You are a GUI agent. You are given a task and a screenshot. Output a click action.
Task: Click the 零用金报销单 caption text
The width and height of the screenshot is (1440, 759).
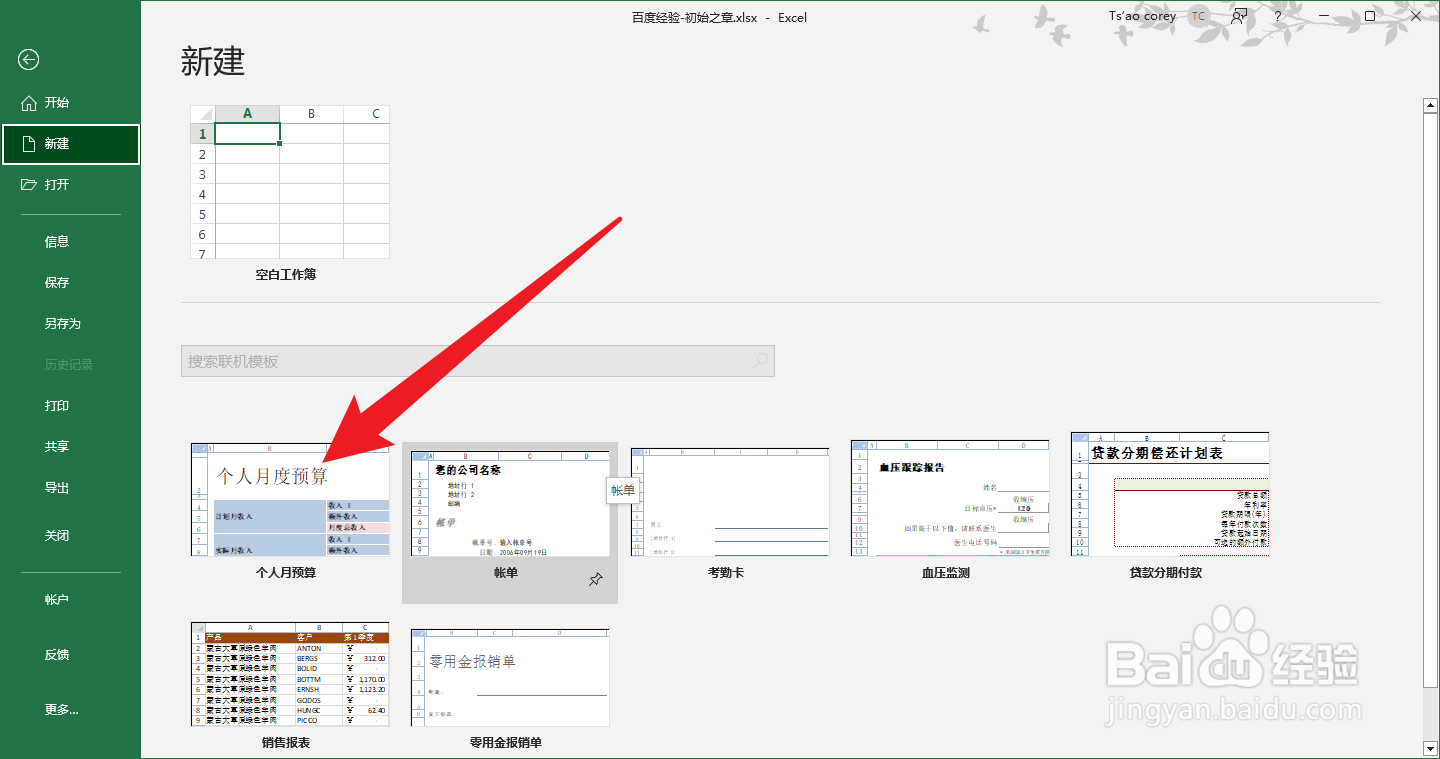tap(506, 743)
